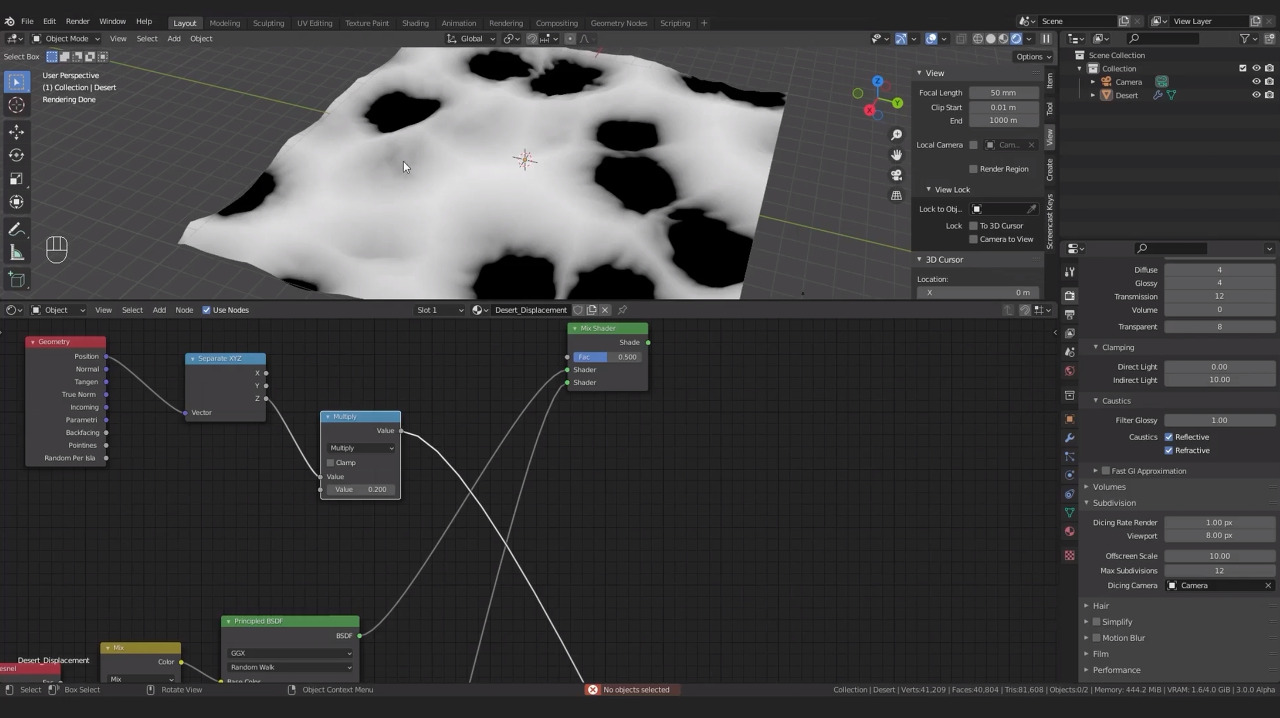Open the Options dropdown in viewport
Viewport: 1280px width, 718px height.
click(x=1032, y=57)
